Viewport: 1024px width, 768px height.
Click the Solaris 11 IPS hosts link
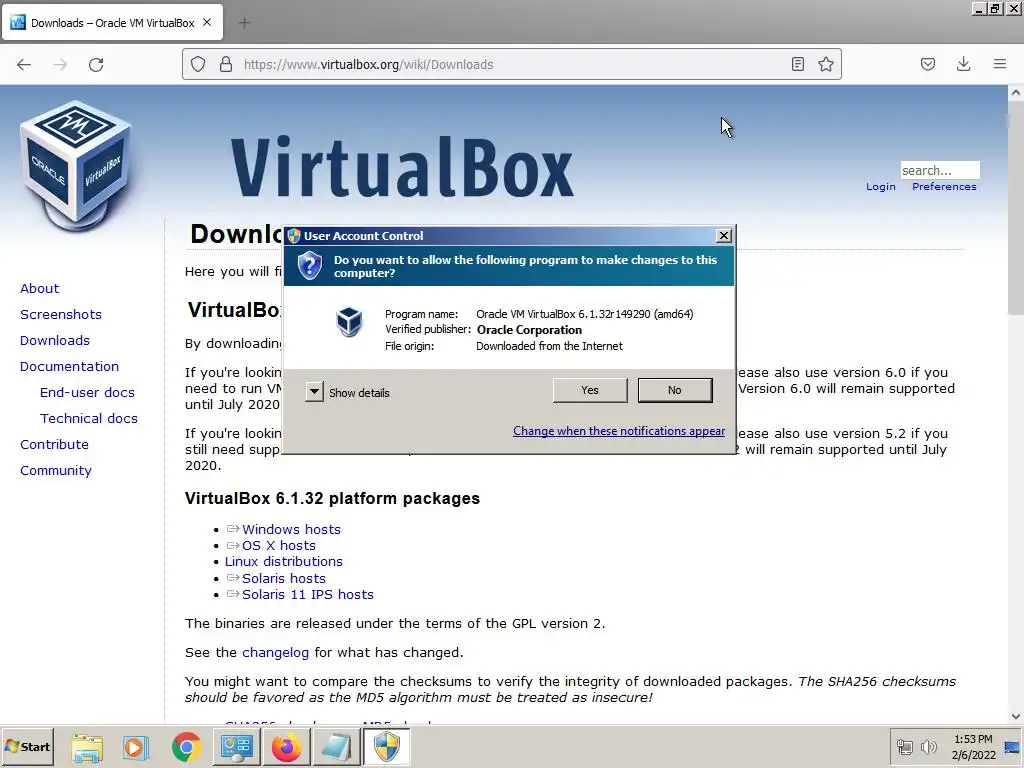[308, 595]
